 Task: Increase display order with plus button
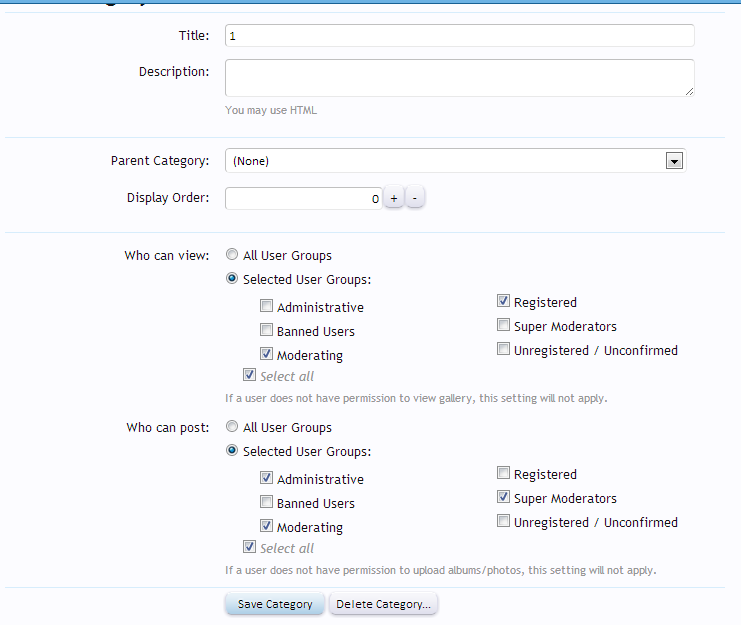click(x=394, y=199)
